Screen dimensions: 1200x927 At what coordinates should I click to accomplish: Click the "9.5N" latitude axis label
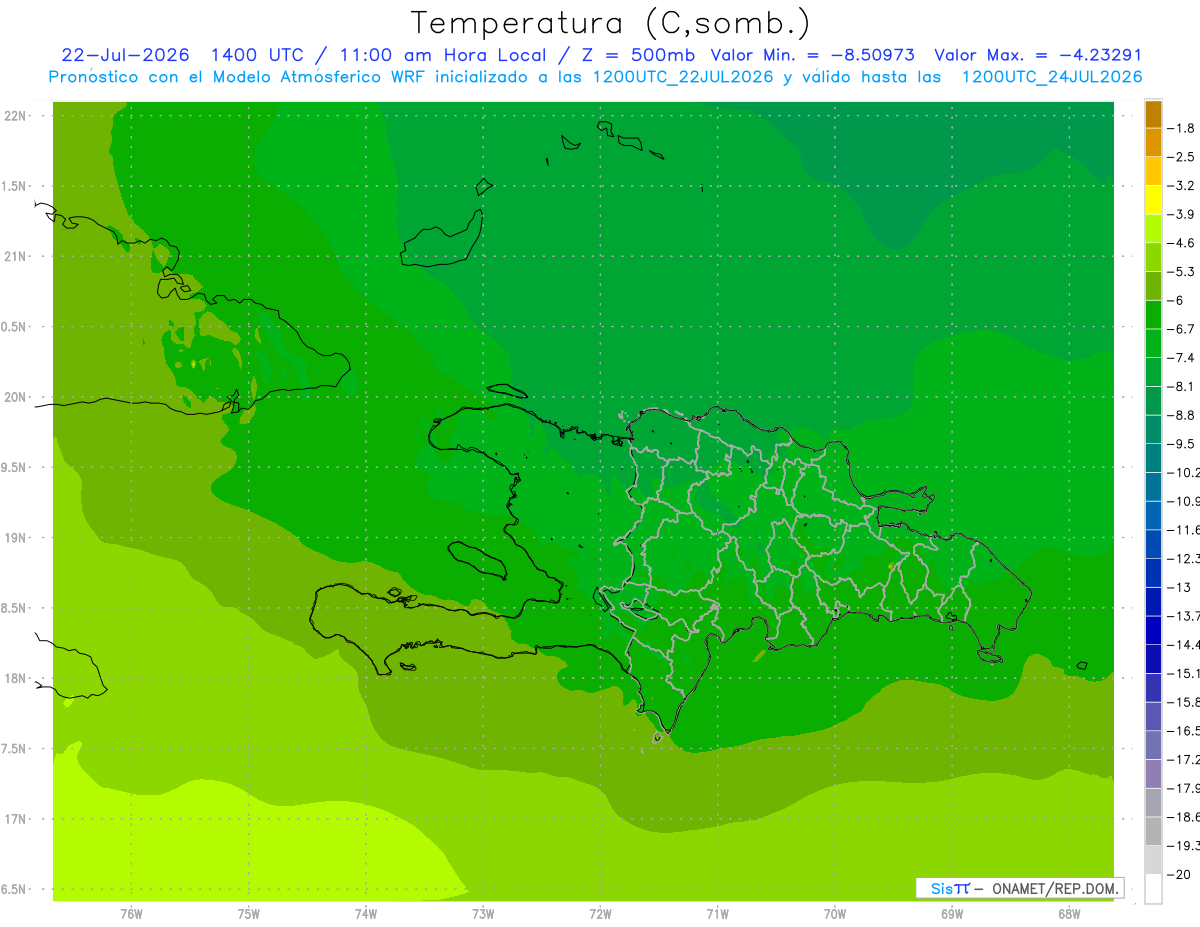[x=15, y=468]
